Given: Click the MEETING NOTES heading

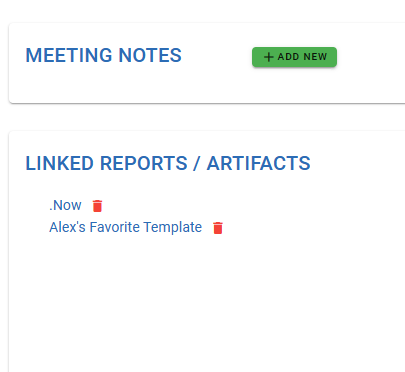Looking at the screenshot, I should pos(104,55).
